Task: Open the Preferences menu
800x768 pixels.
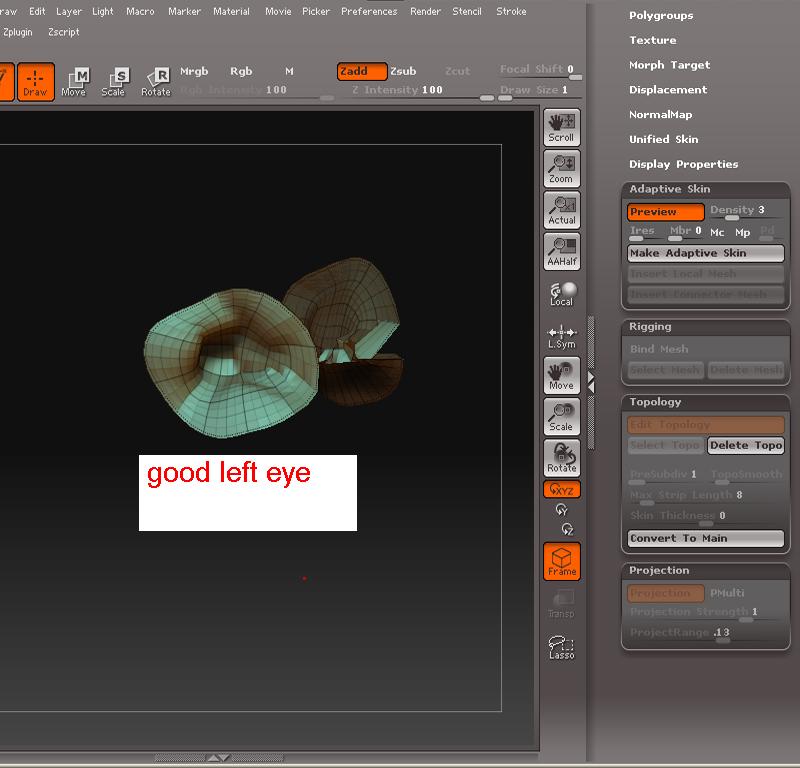Action: 369,12
